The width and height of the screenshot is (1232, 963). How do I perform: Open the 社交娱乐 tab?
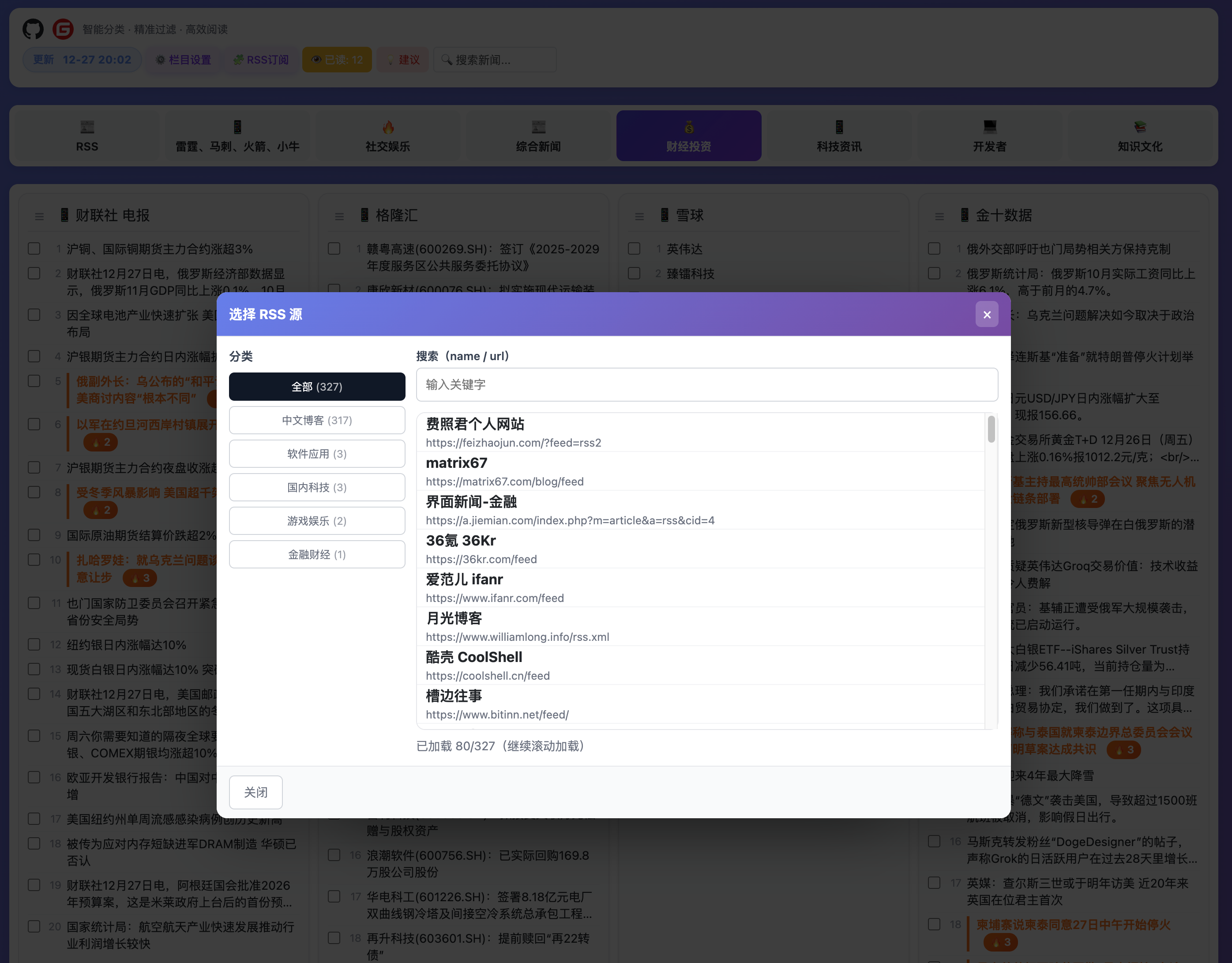[387, 136]
